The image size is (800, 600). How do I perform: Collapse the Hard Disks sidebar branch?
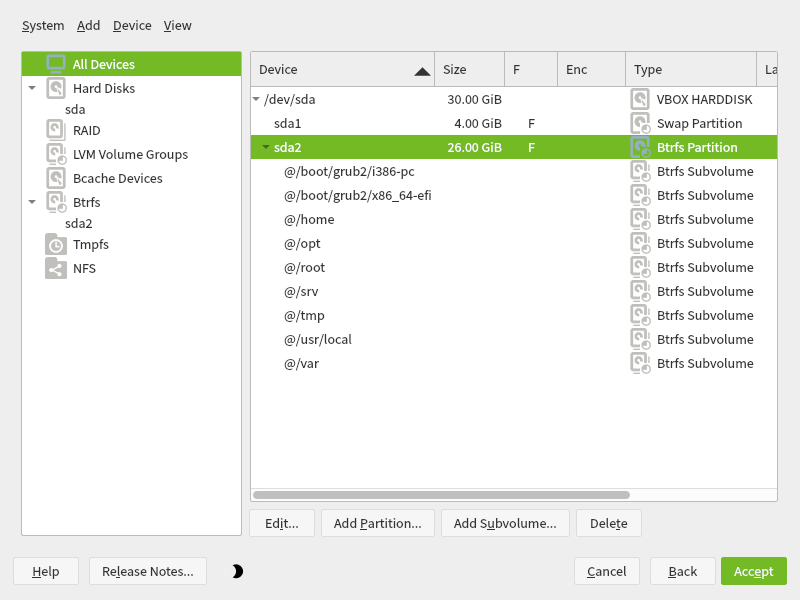tap(32, 88)
